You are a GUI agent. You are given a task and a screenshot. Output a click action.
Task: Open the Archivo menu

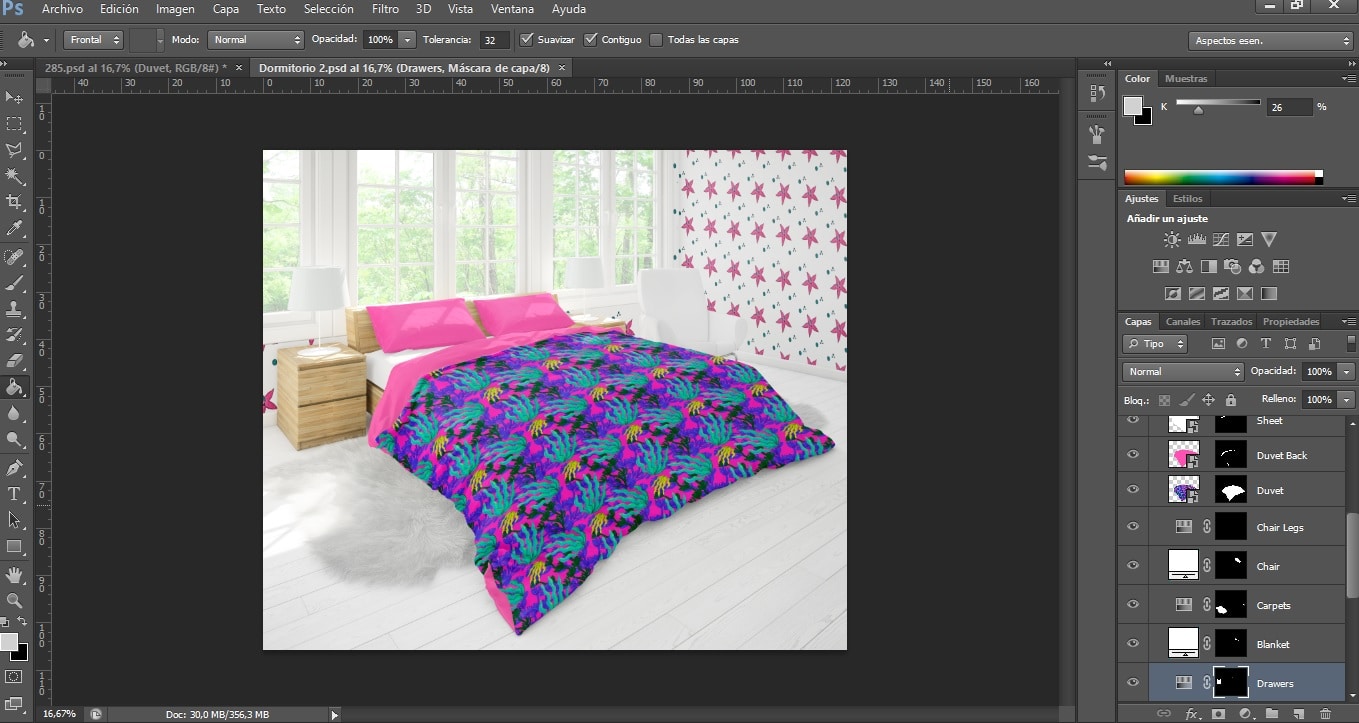(x=63, y=9)
